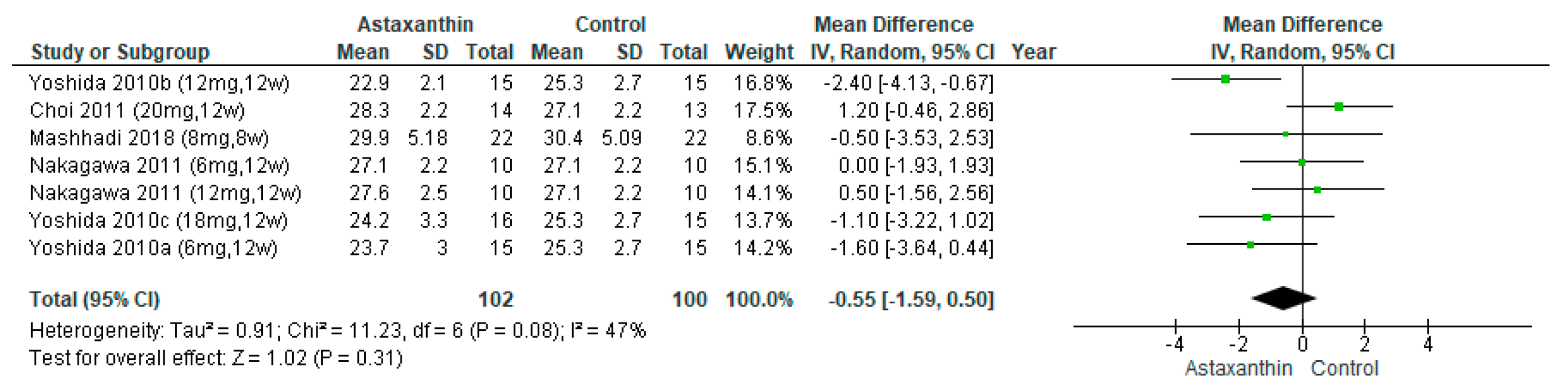This screenshot has height=391, width=1568.
Task: Select the Nakagawa 2011 (6mg,12w) study label
Action: point(160,166)
